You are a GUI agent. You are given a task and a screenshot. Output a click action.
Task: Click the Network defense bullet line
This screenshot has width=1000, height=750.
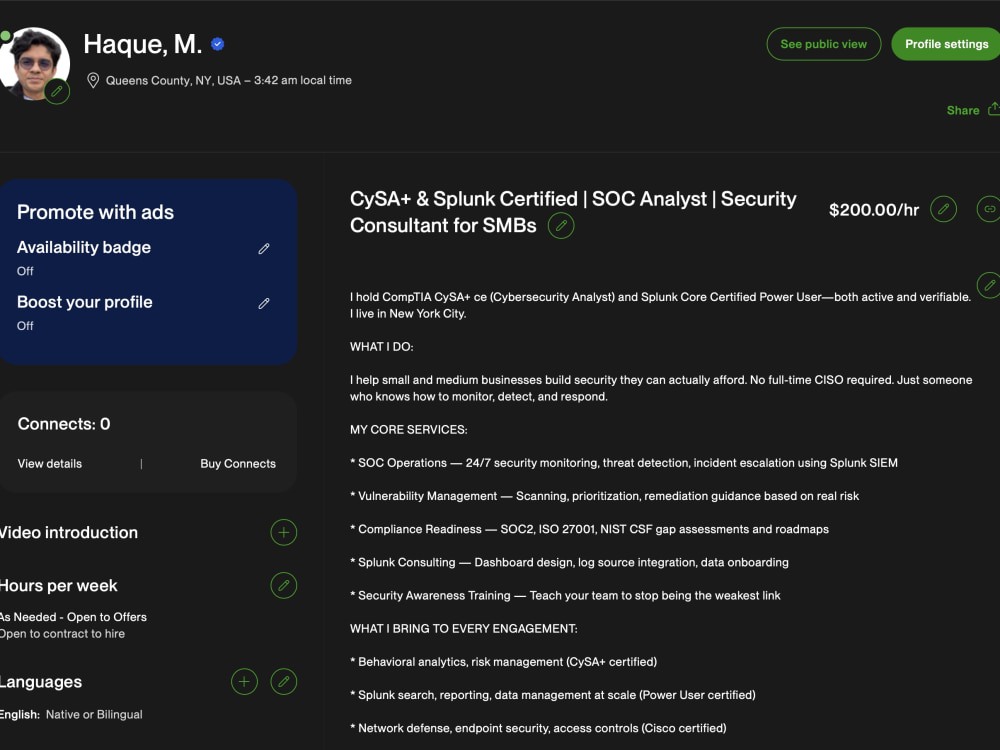(x=538, y=728)
